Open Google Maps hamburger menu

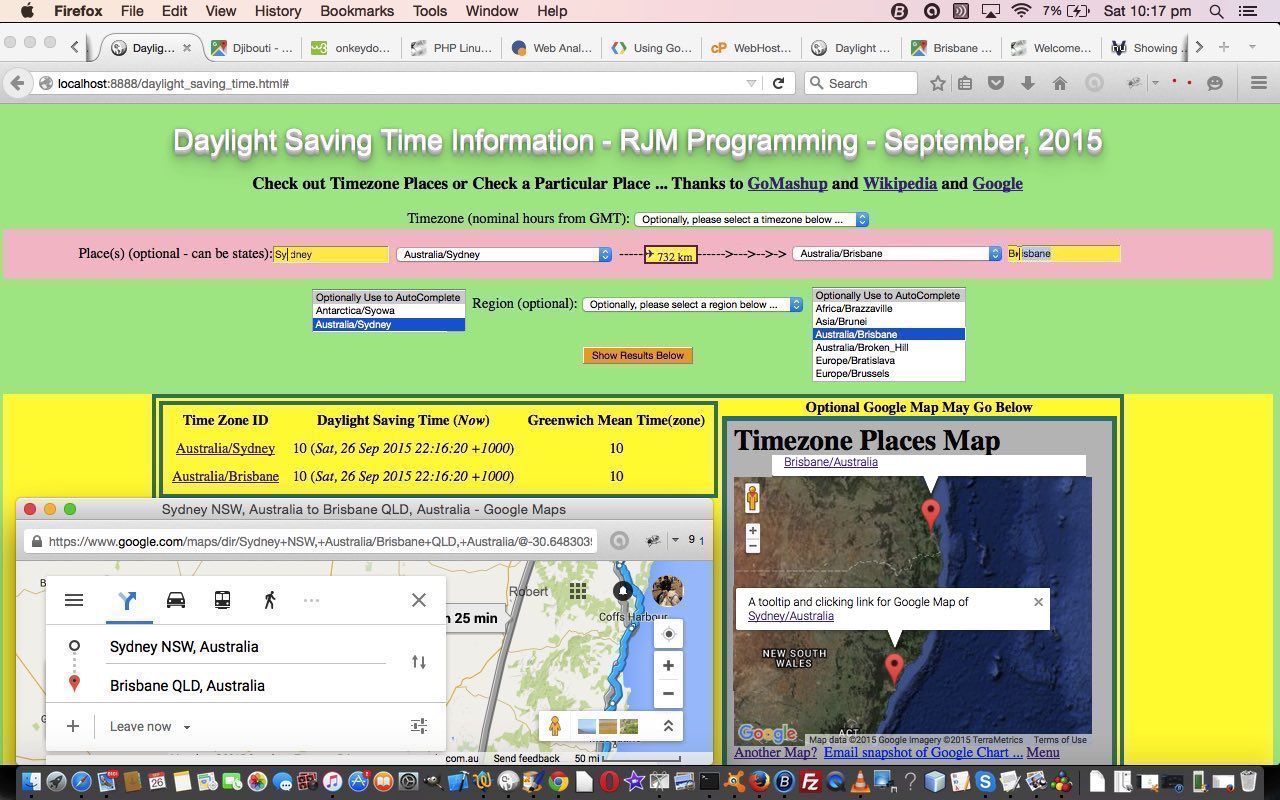[74, 600]
